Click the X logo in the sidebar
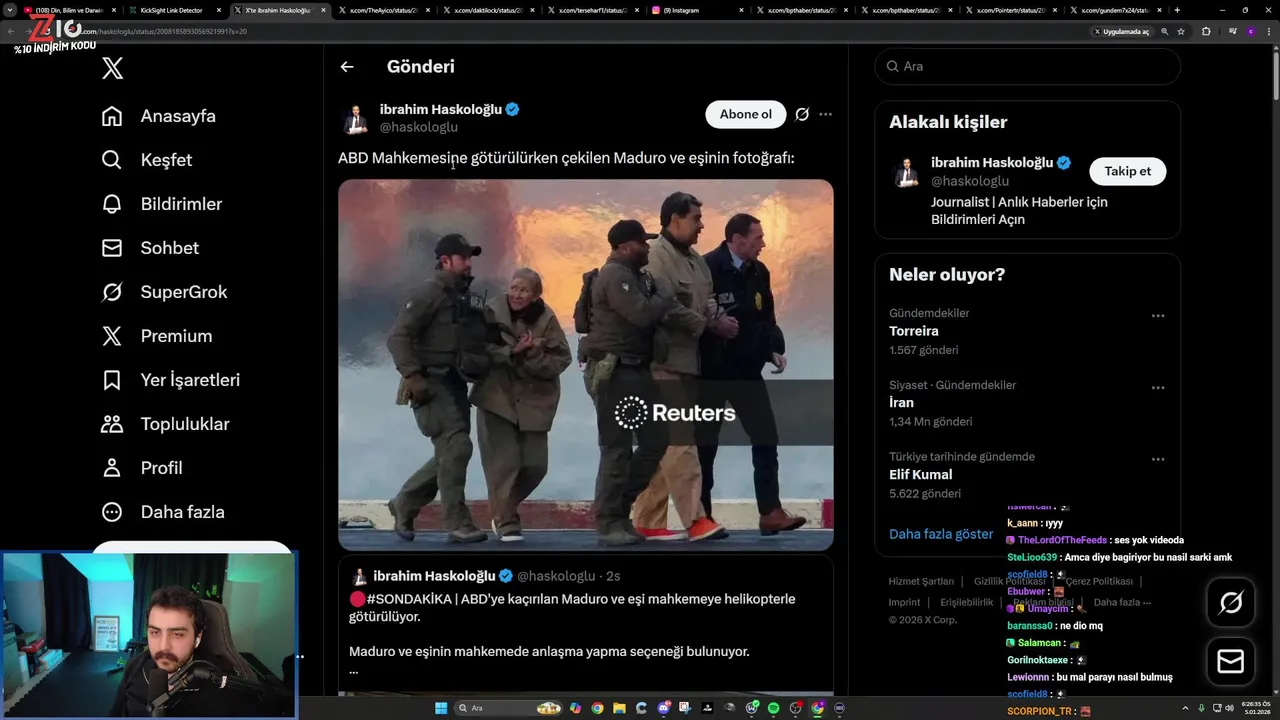Viewport: 1280px width, 720px height. click(112, 68)
